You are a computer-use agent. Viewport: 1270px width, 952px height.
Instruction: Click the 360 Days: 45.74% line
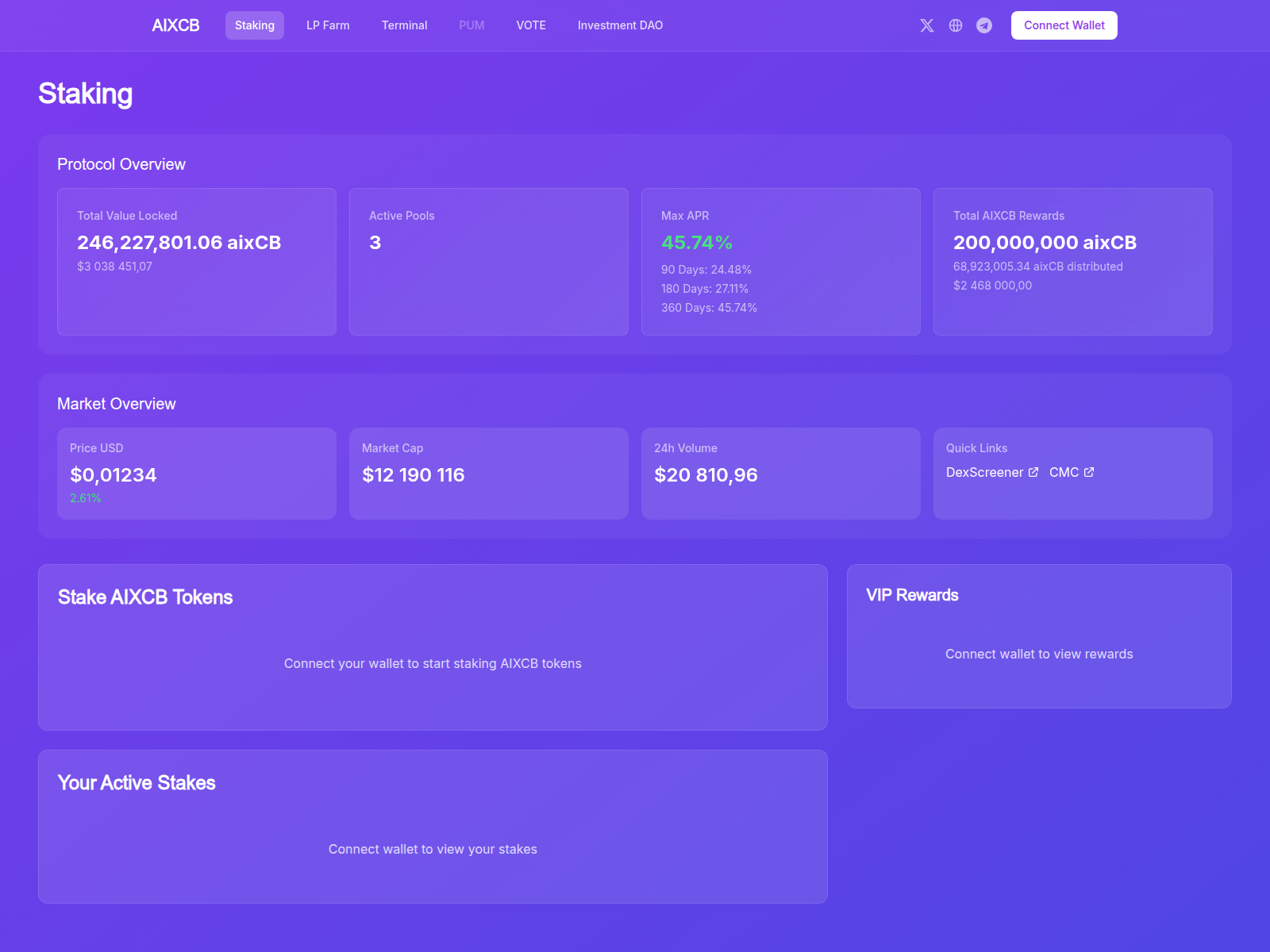[x=709, y=308]
